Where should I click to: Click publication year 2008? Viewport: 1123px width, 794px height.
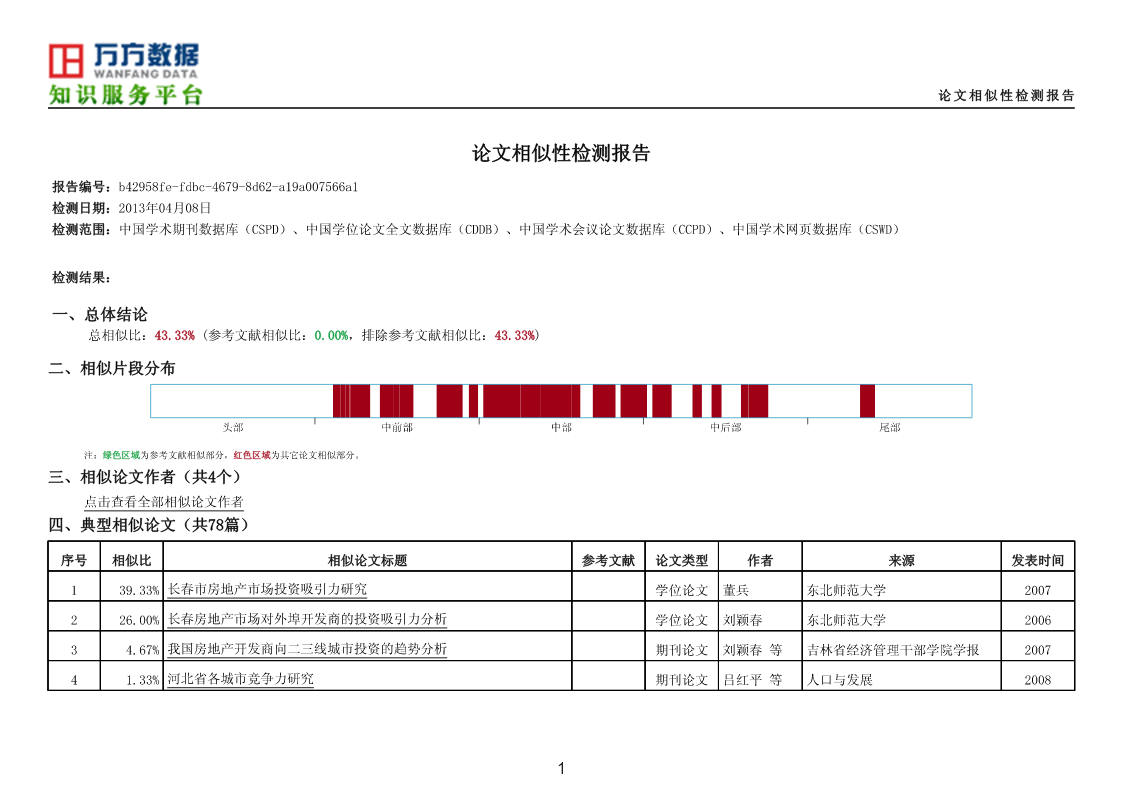[x=1038, y=681]
